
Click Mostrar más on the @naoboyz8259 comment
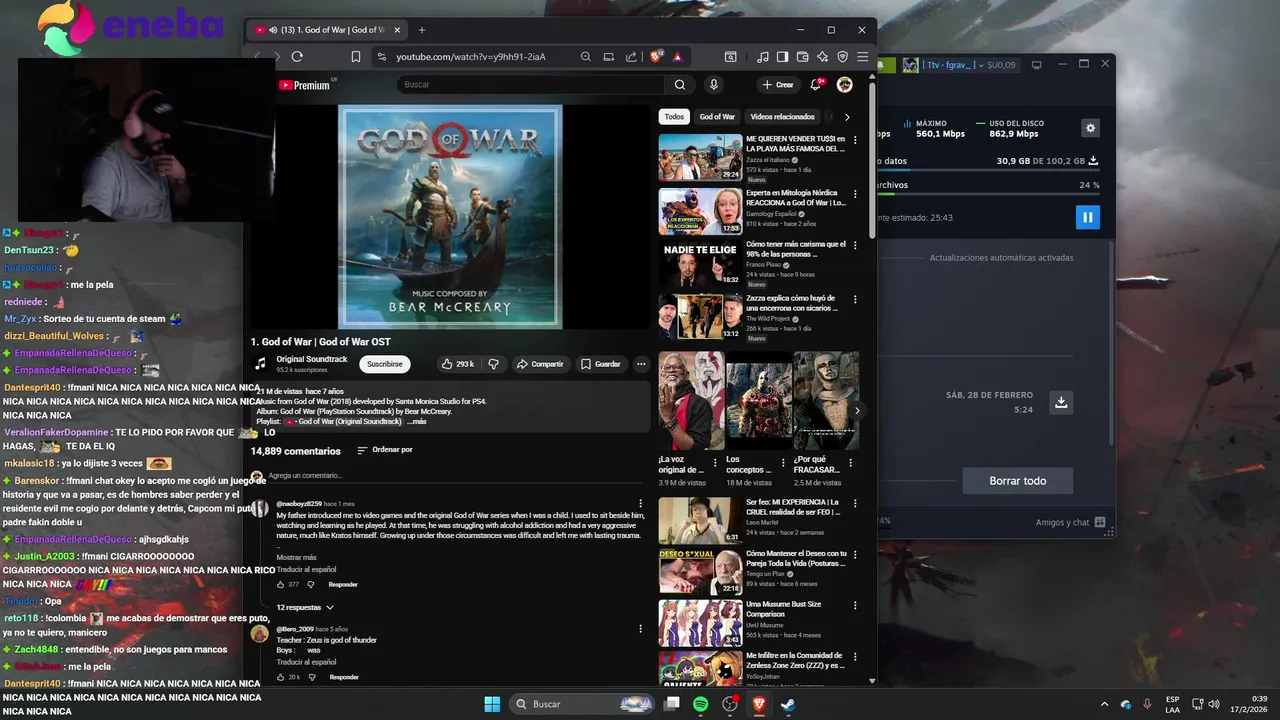point(296,557)
